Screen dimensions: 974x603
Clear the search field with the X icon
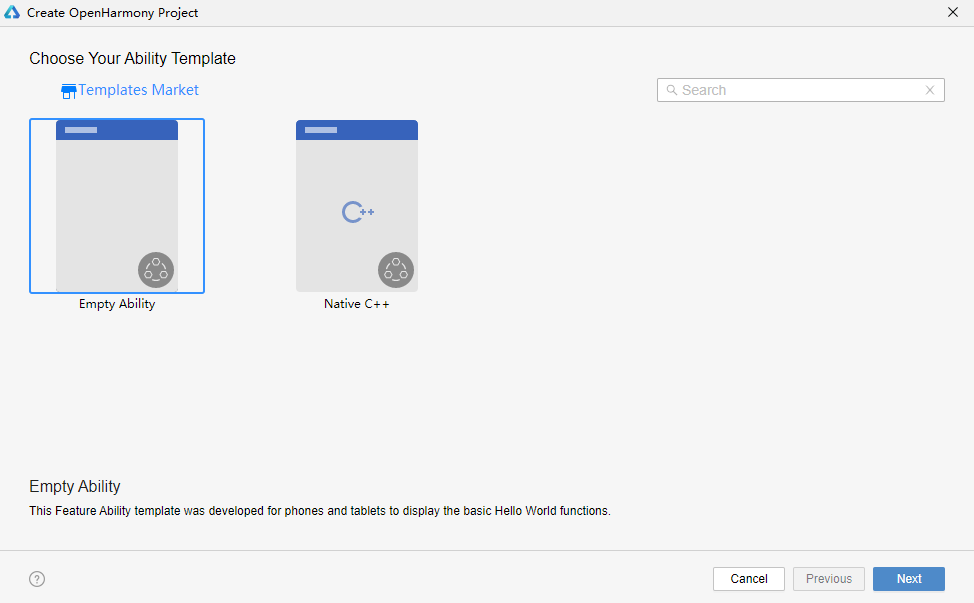click(929, 90)
